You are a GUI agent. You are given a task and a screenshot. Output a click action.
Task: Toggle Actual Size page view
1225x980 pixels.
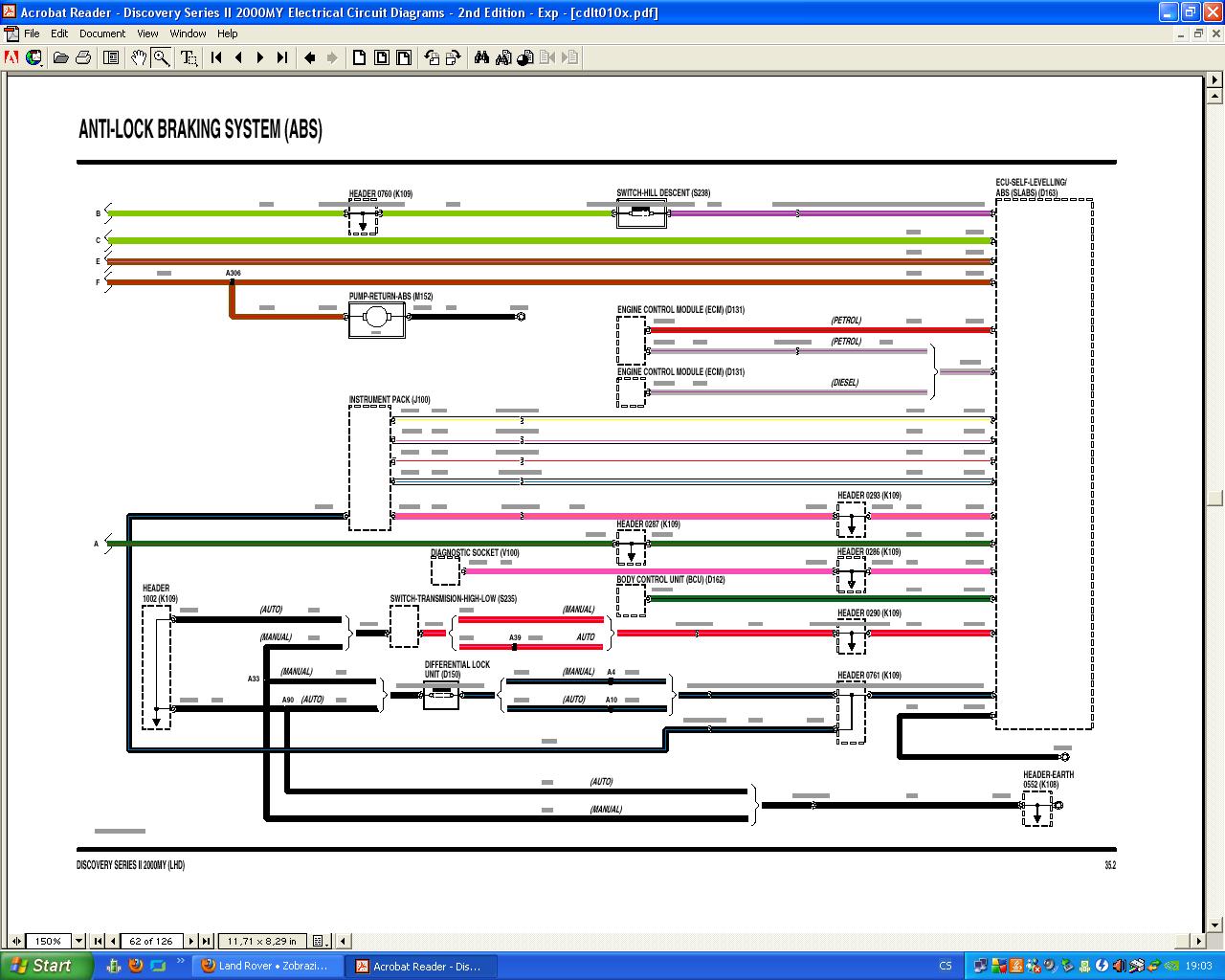click(x=360, y=58)
